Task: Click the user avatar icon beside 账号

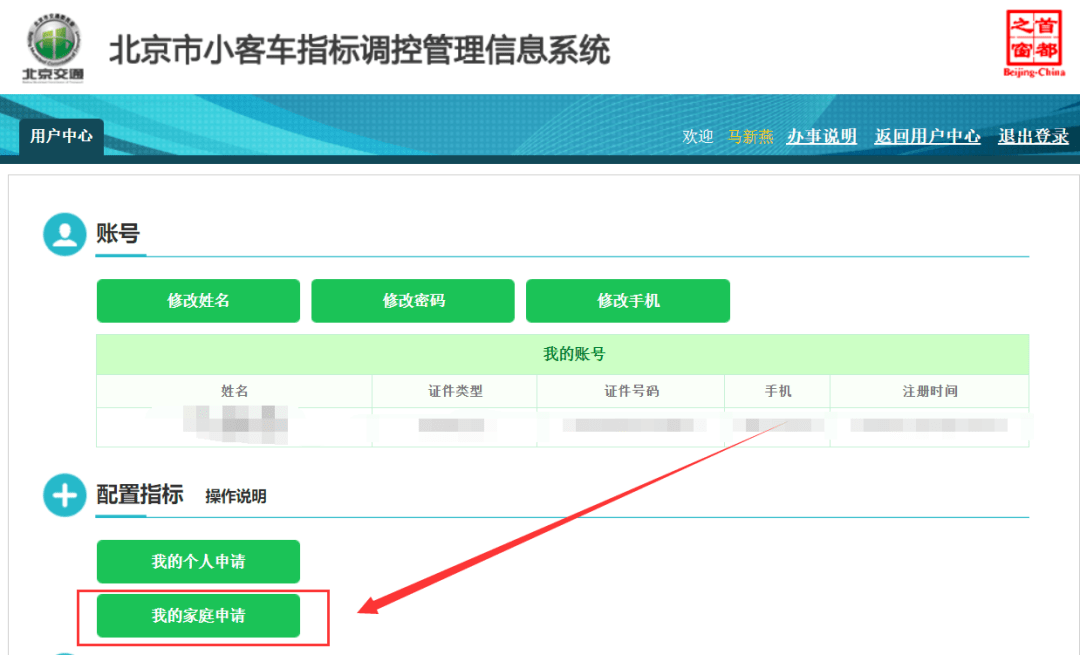Action: click(x=65, y=235)
